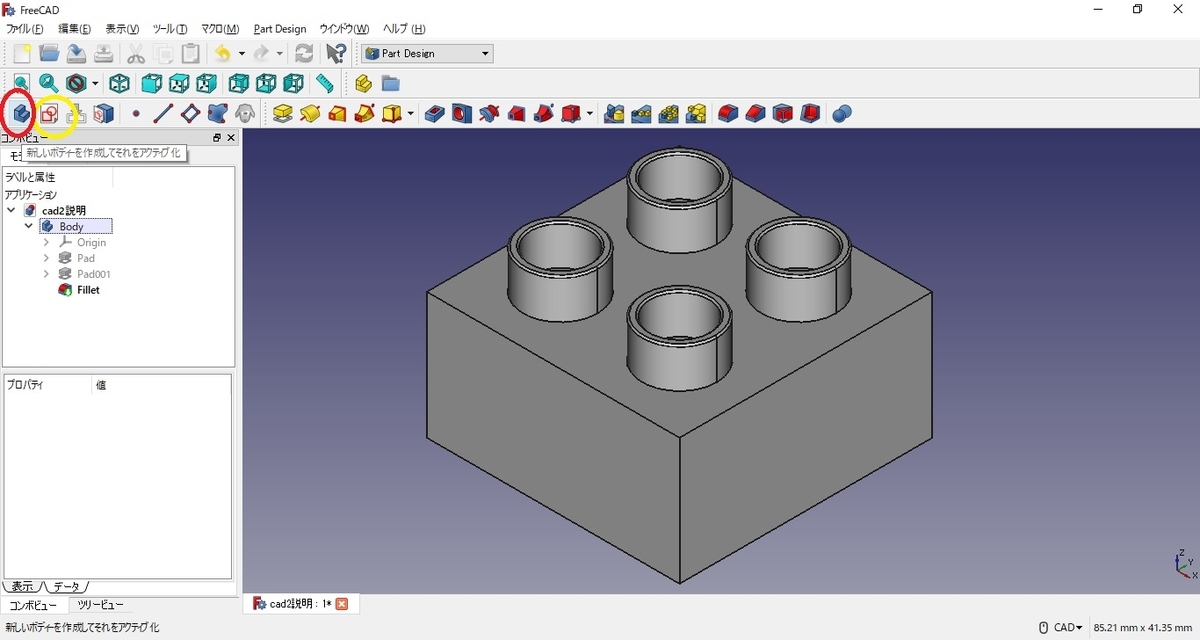Create a datum line

[x=163, y=114]
